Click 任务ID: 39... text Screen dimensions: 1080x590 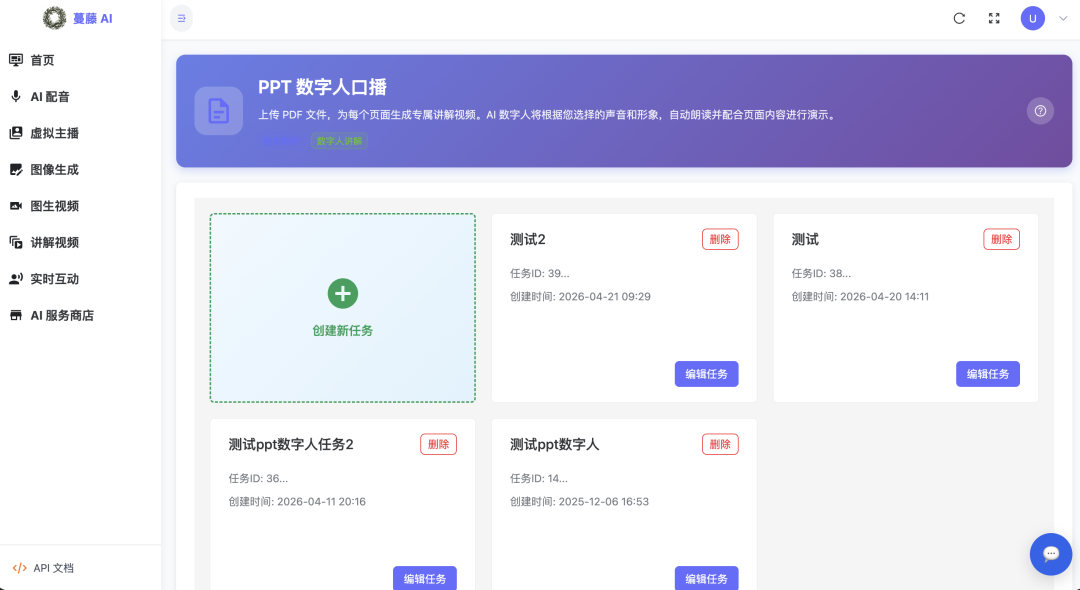click(539, 273)
